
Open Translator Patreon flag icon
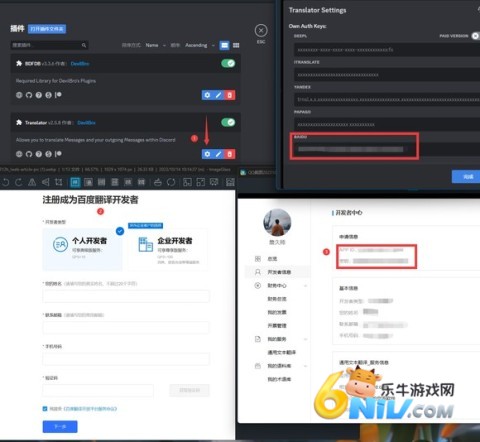[58, 154]
